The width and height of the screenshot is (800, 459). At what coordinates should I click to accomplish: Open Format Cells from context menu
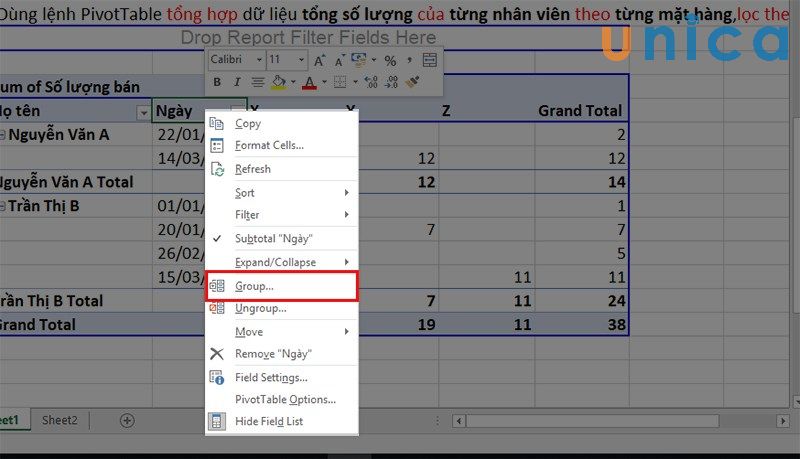pyautogui.click(x=282, y=145)
